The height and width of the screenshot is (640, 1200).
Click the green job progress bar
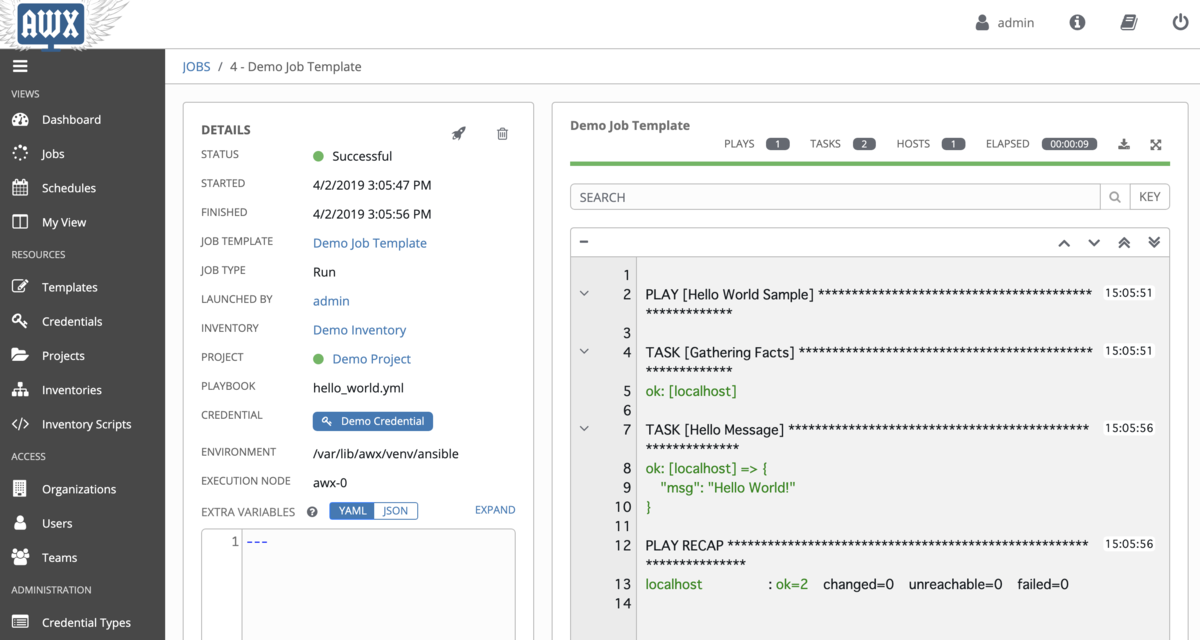(x=870, y=163)
